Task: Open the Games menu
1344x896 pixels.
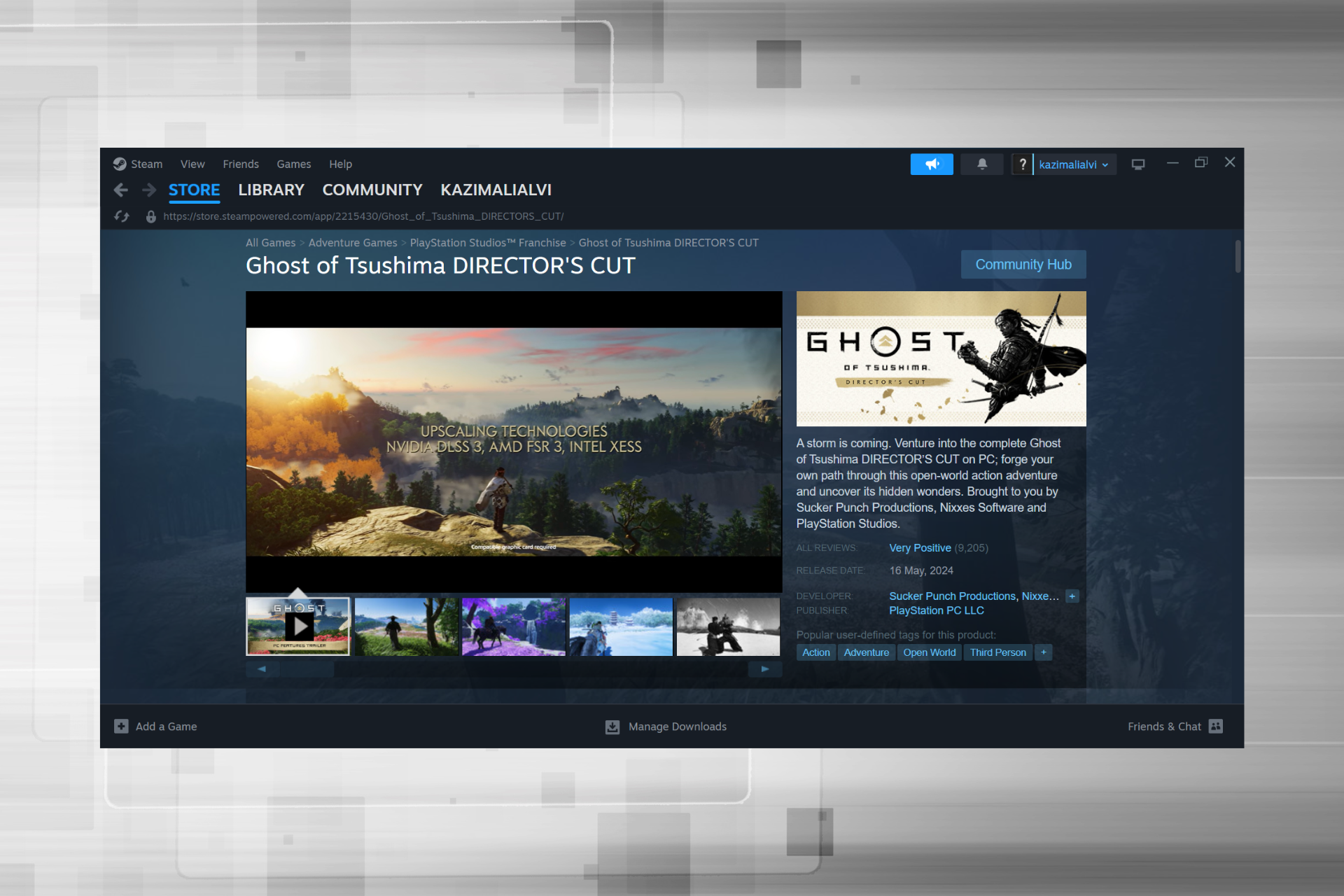Action: (x=293, y=164)
